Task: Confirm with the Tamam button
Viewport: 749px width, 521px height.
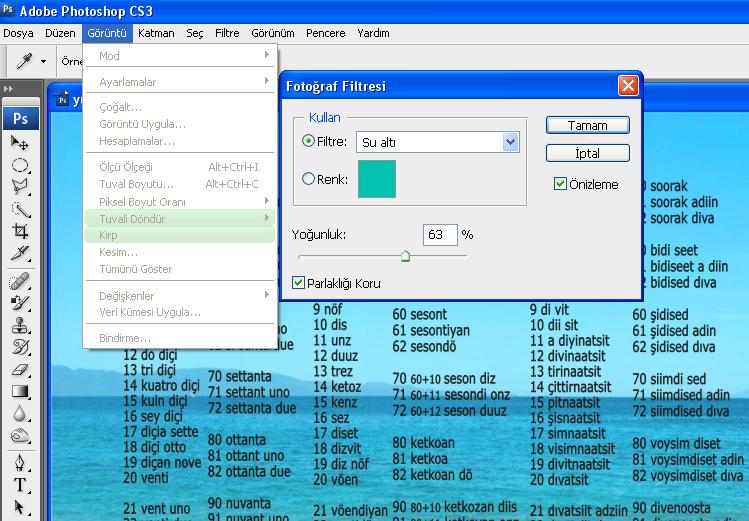Action: click(588, 125)
